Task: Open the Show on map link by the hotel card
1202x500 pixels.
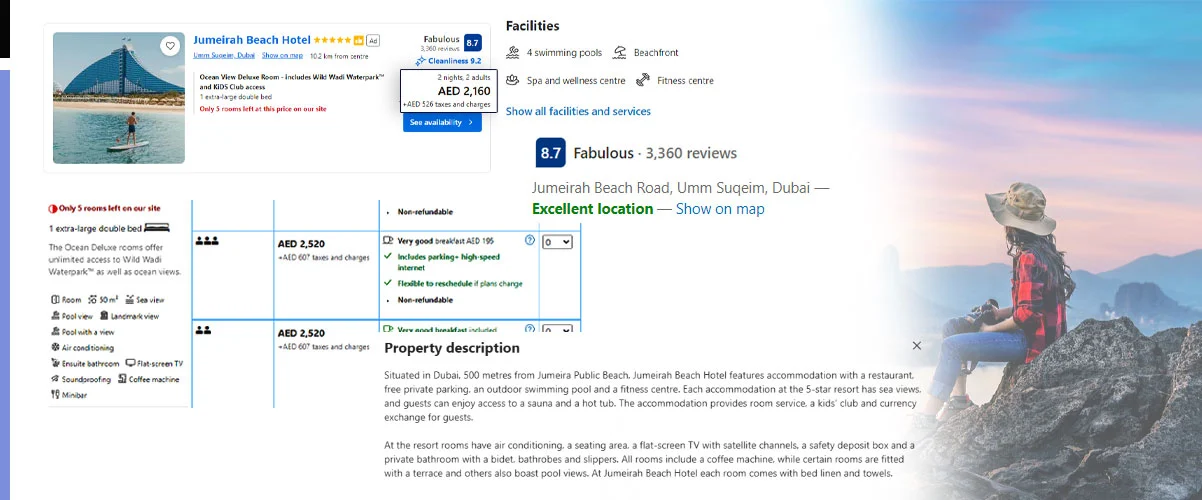Action: coord(282,56)
